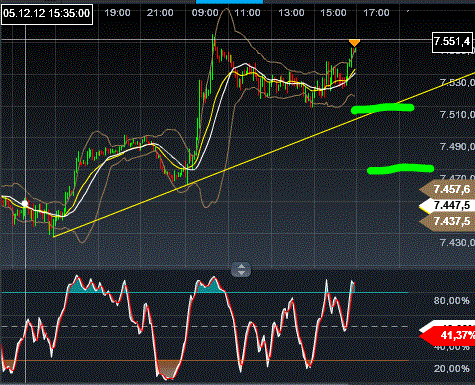Click the 7.510,0 price axis label
Viewport: 475px width, 385px height.
click(457, 114)
